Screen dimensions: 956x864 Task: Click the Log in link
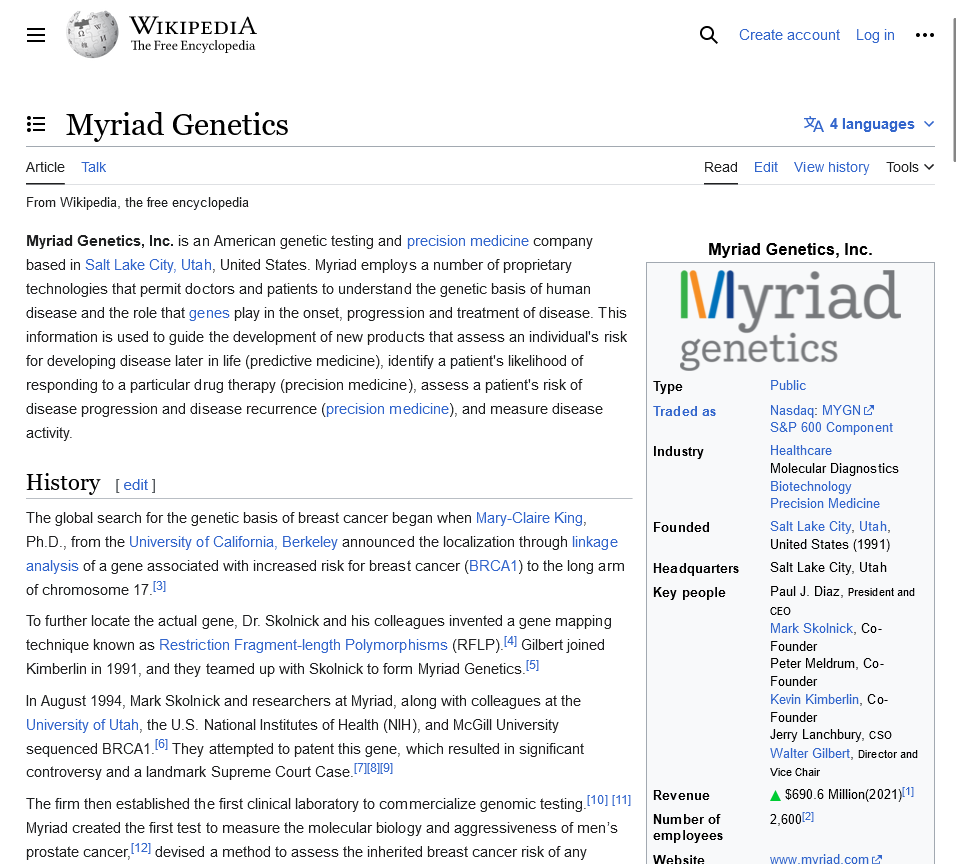[875, 35]
